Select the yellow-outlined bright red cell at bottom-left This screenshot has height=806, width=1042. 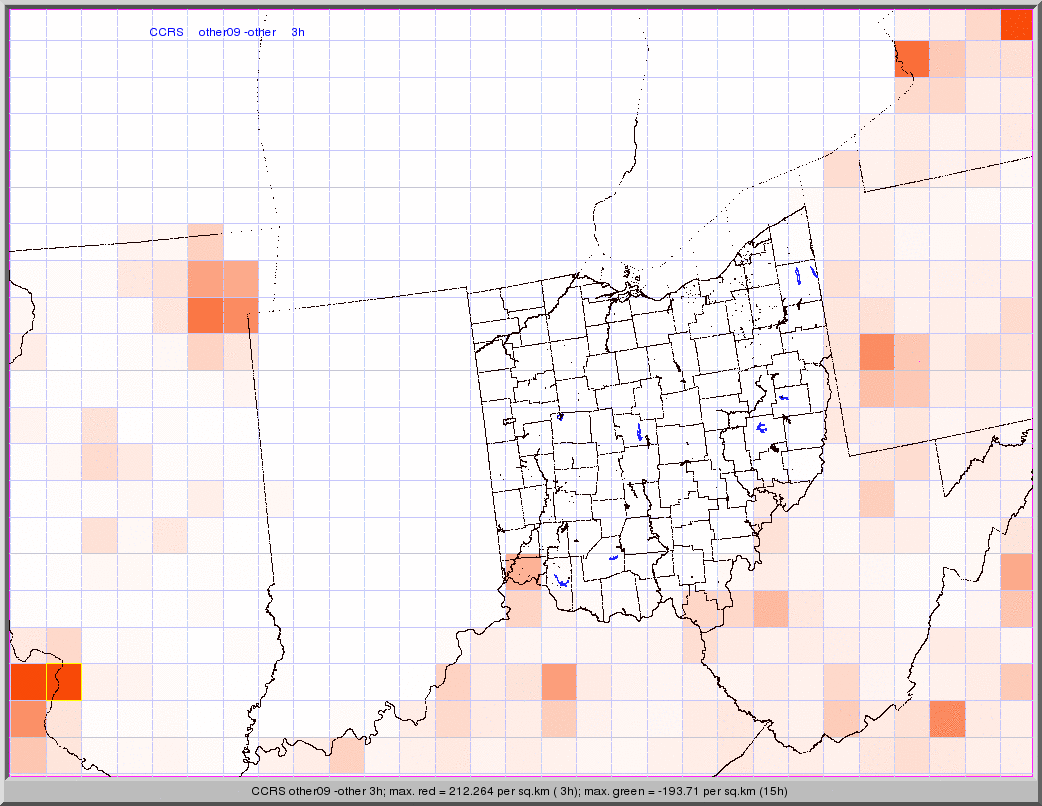64,682
